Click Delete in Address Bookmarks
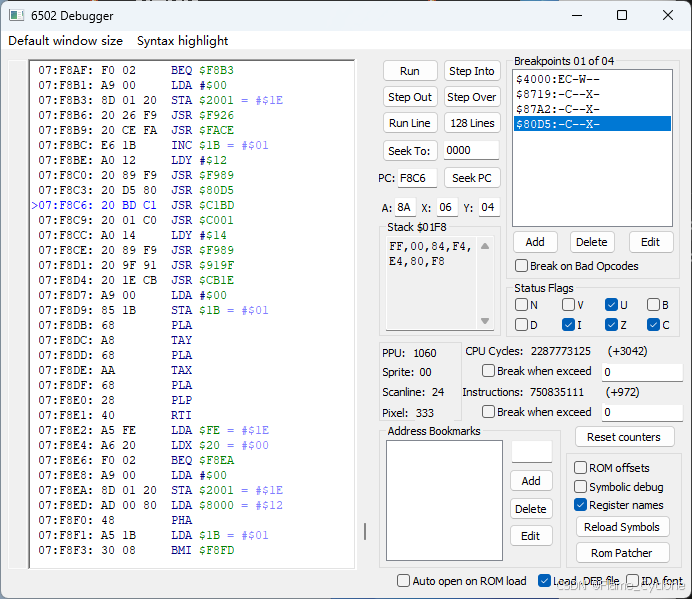Image resolution: width=692 pixels, height=599 pixels. [531, 509]
